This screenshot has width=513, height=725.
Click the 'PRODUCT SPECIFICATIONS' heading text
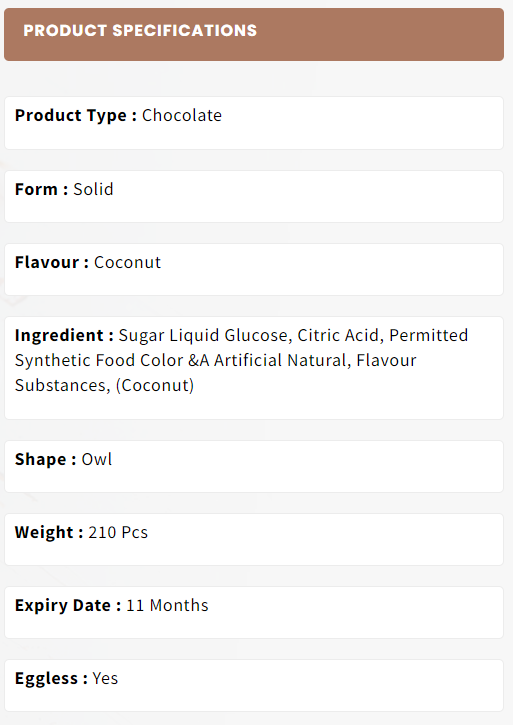[x=140, y=31]
